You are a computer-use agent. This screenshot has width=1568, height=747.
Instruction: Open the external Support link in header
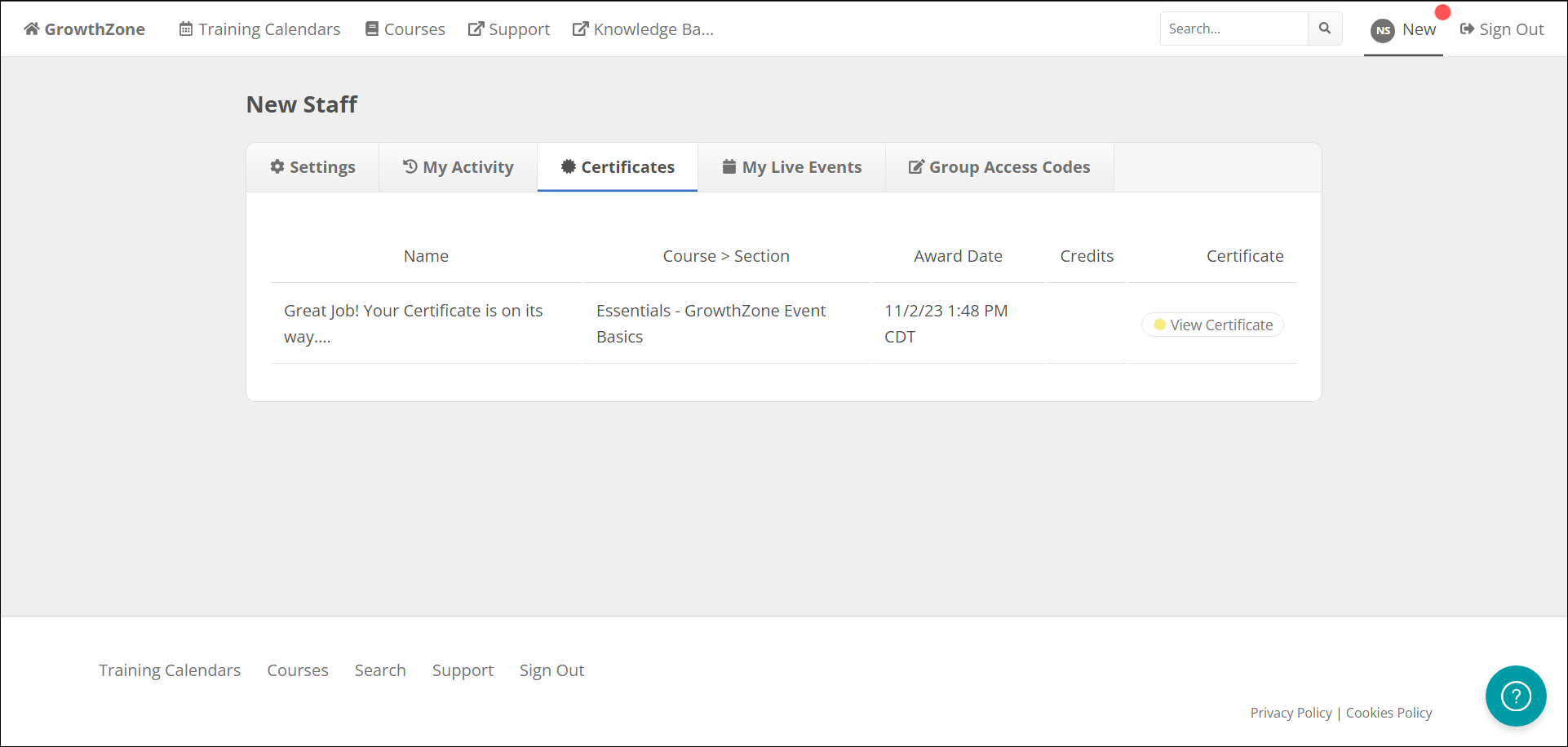[509, 29]
